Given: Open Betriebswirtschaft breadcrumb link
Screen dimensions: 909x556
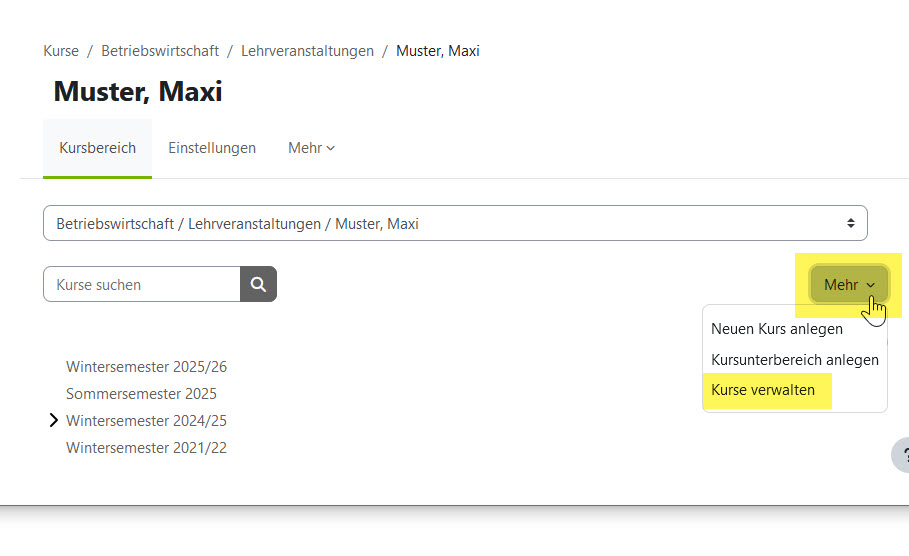Looking at the screenshot, I should tap(160, 51).
